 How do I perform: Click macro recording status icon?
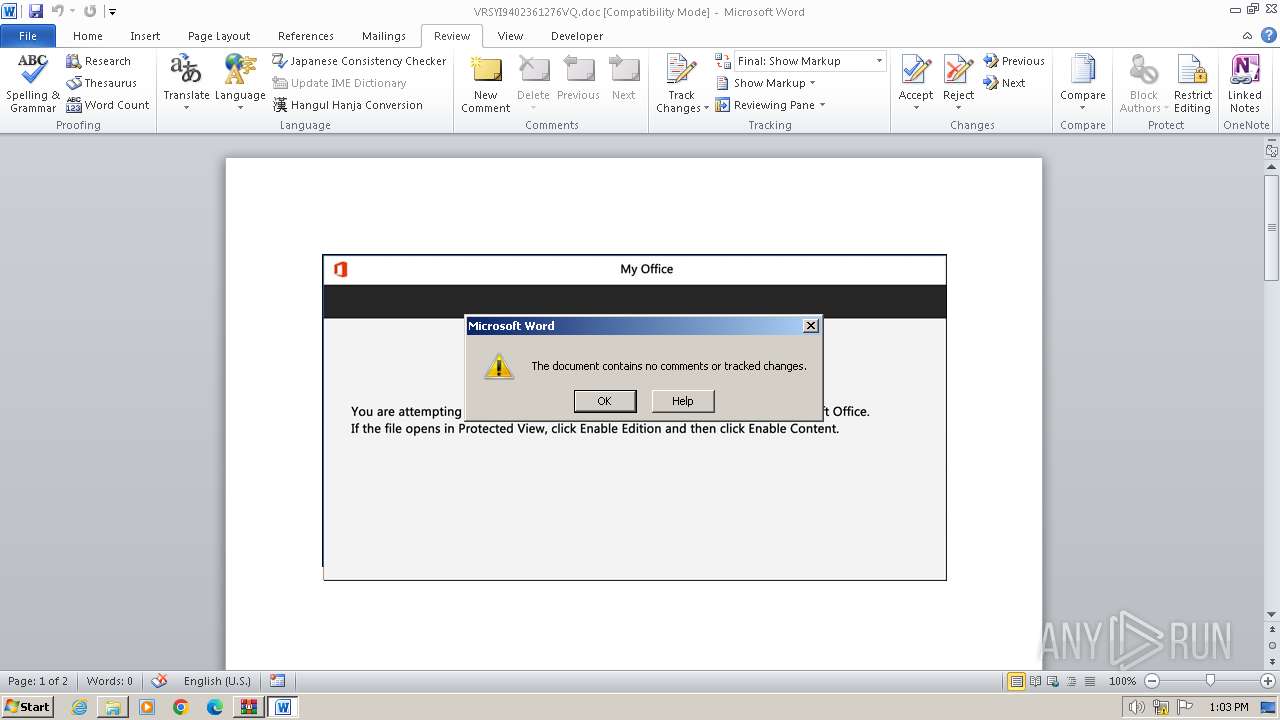click(277, 681)
